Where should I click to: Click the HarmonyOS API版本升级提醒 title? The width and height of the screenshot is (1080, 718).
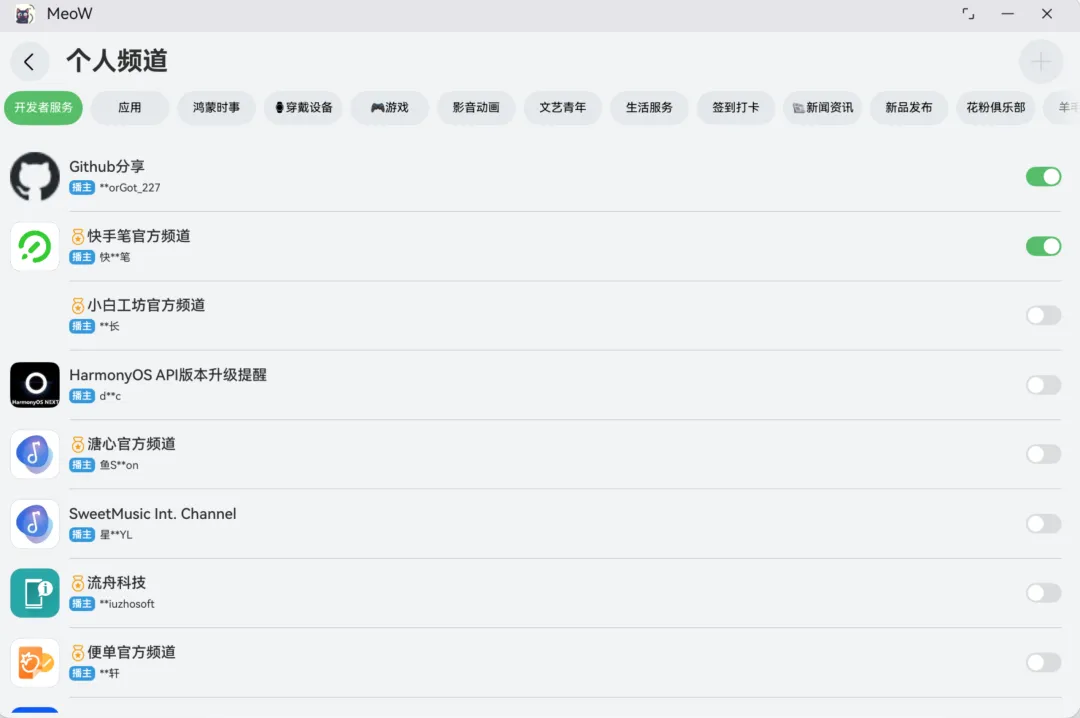(168, 375)
